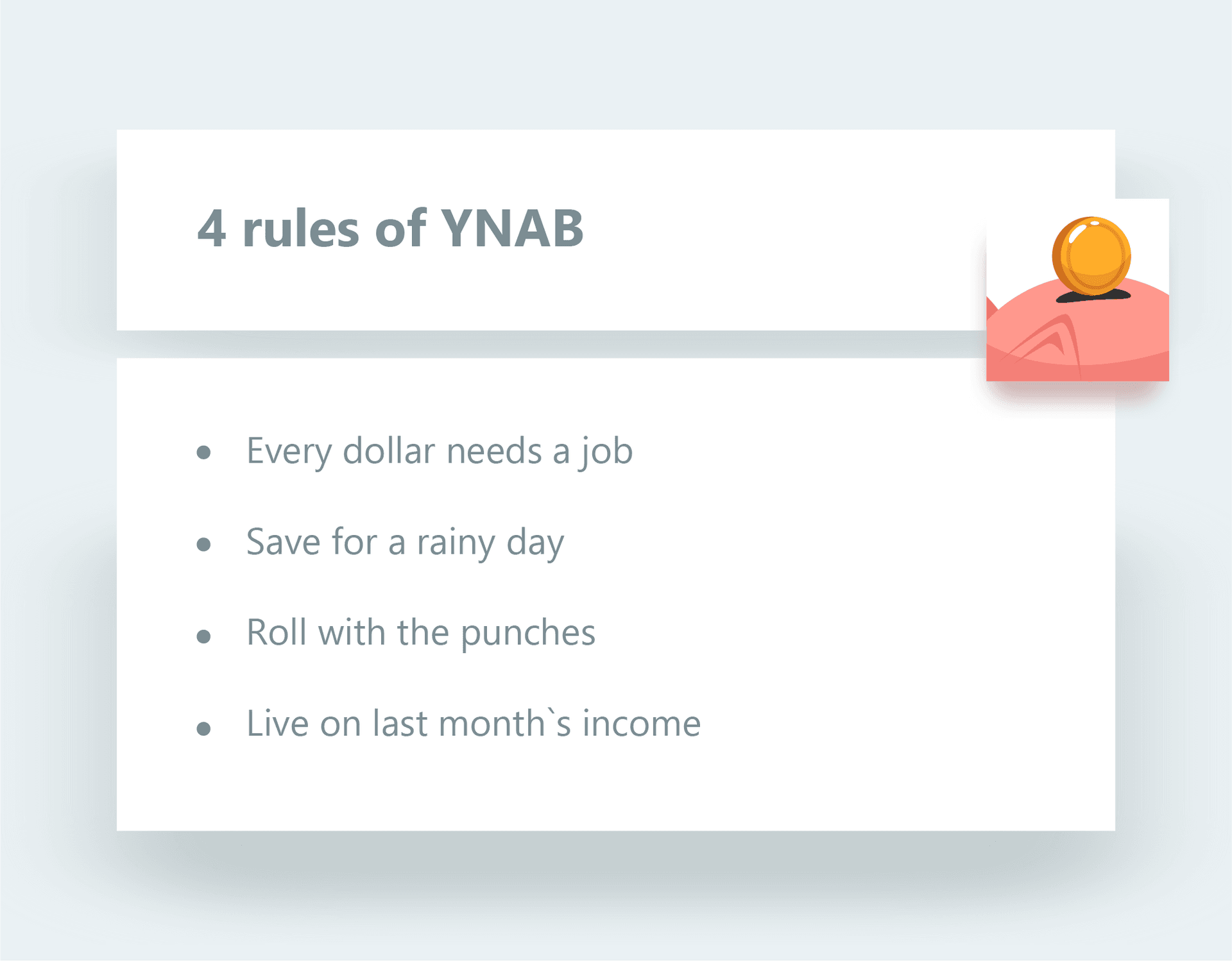This screenshot has height=961, width=1232.
Task: Click bullet dot beside Roll with the punches
Action: point(203,636)
